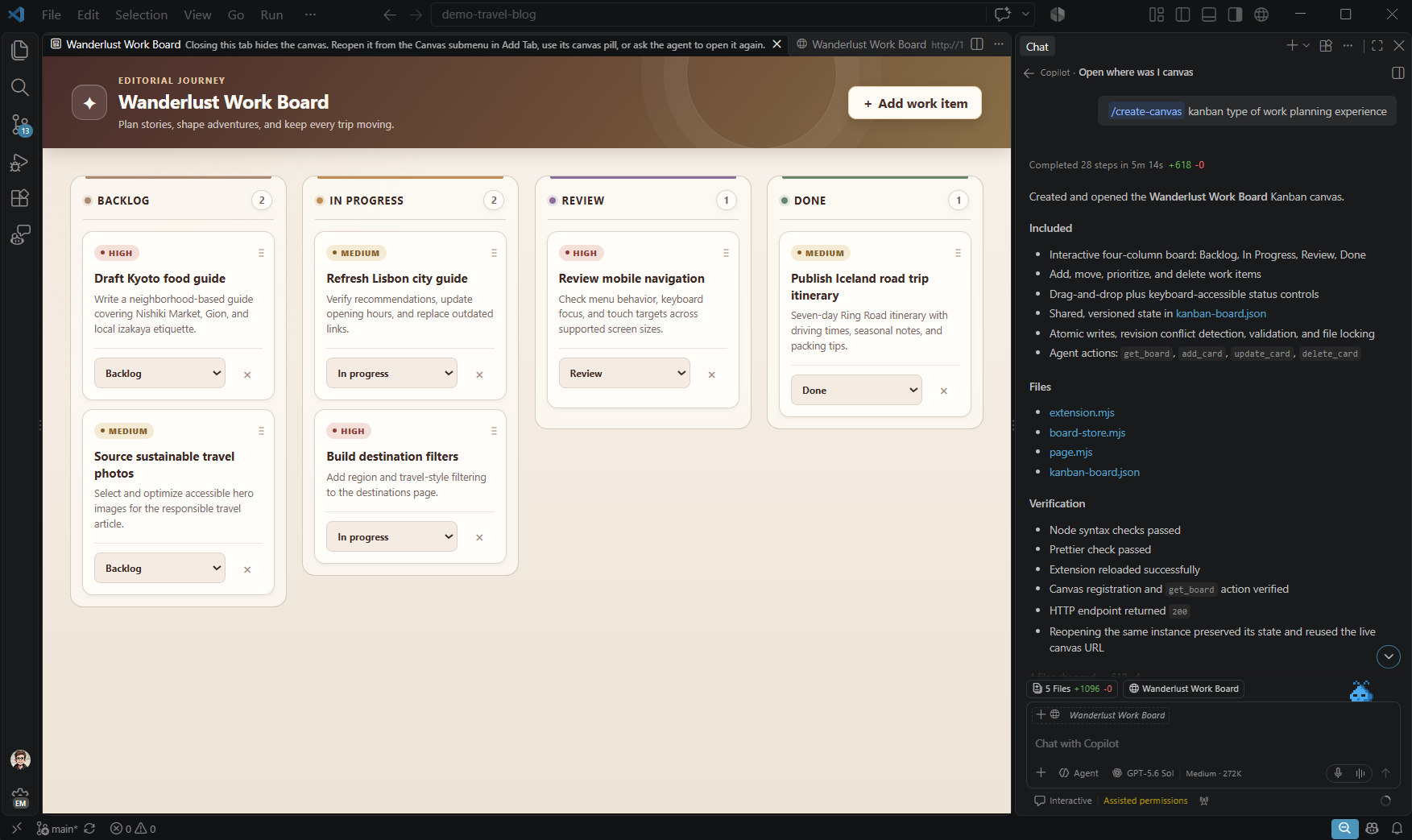Open drag handle on Review mobile navigation card
This screenshot has width=1412, height=840.
point(726,253)
